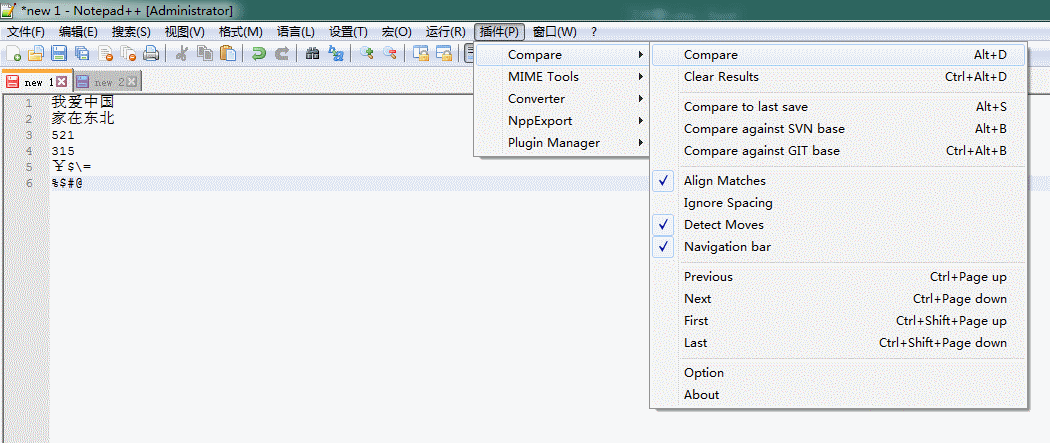Toggle the Align Matches option
Viewport: 1050px width, 443px height.
click(838, 181)
